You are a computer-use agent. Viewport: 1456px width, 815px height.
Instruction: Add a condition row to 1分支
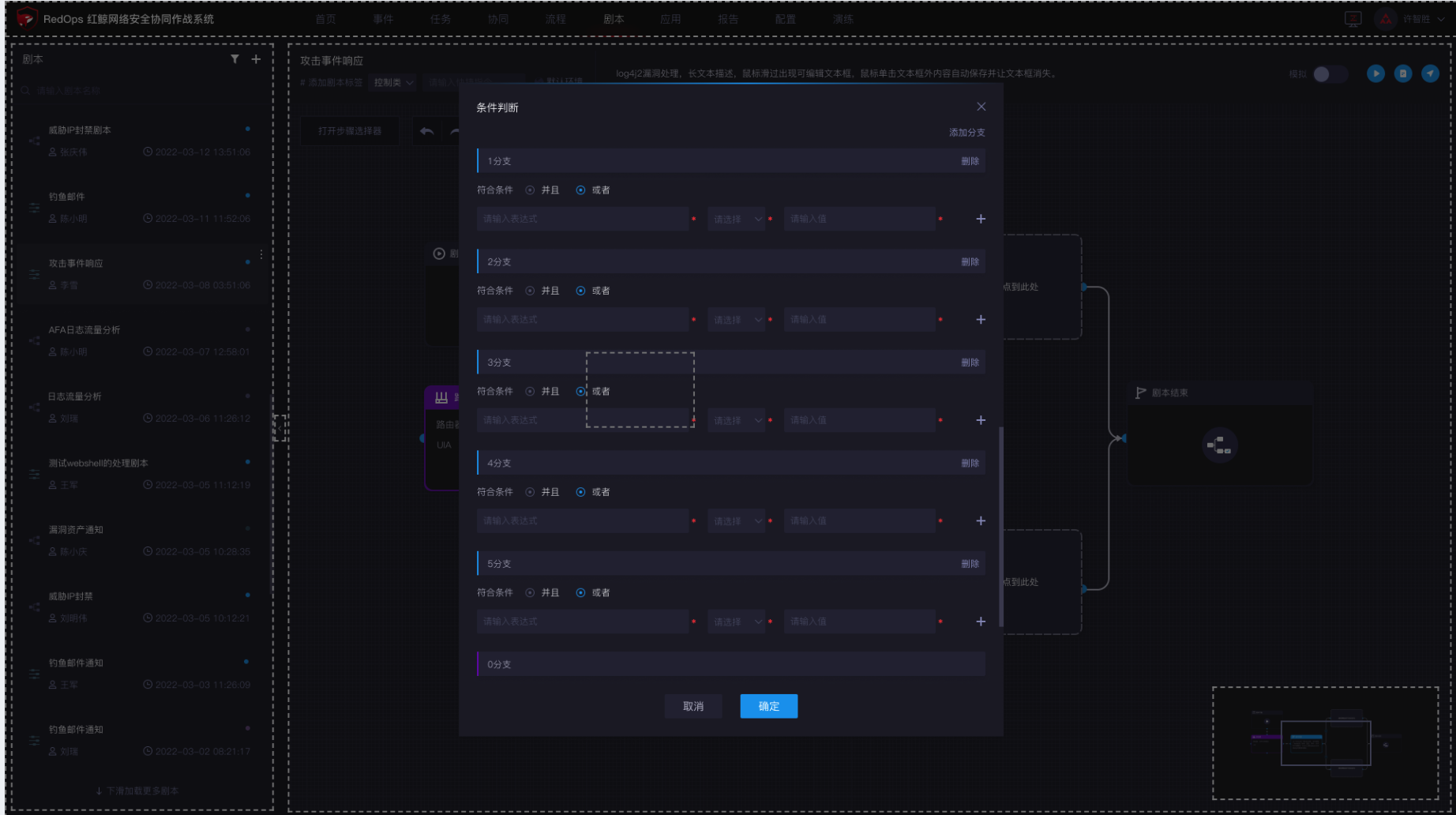[x=981, y=219]
